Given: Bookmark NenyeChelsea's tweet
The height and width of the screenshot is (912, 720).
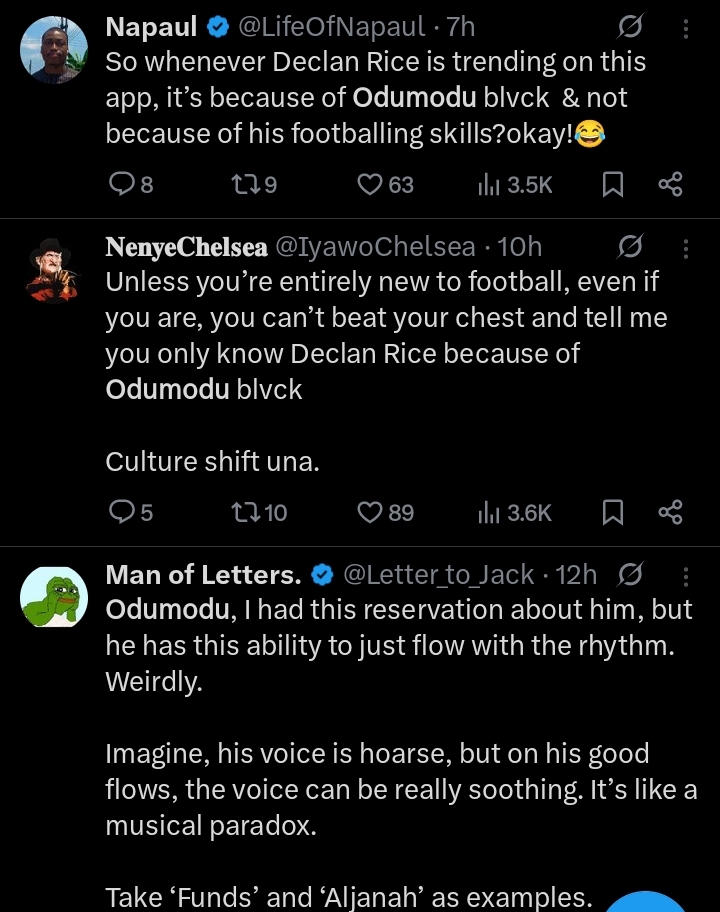Looking at the screenshot, I should click(614, 513).
